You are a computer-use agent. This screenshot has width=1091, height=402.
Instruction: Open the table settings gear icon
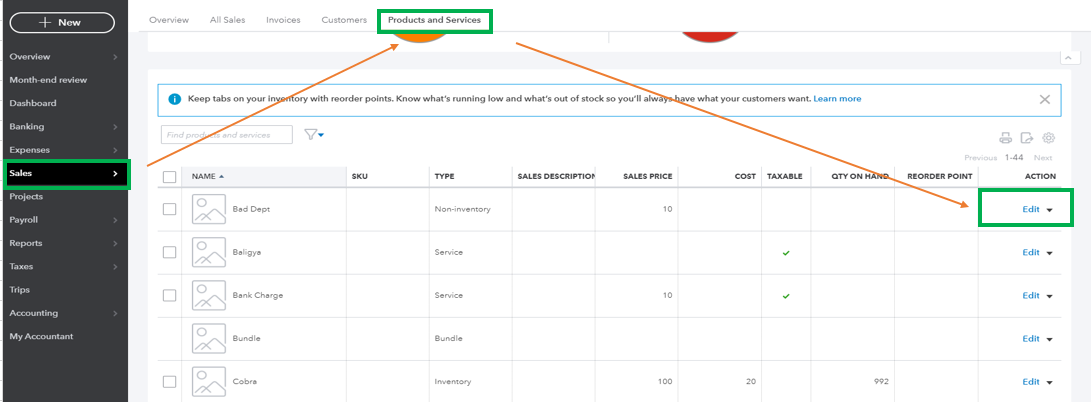[x=1048, y=138]
